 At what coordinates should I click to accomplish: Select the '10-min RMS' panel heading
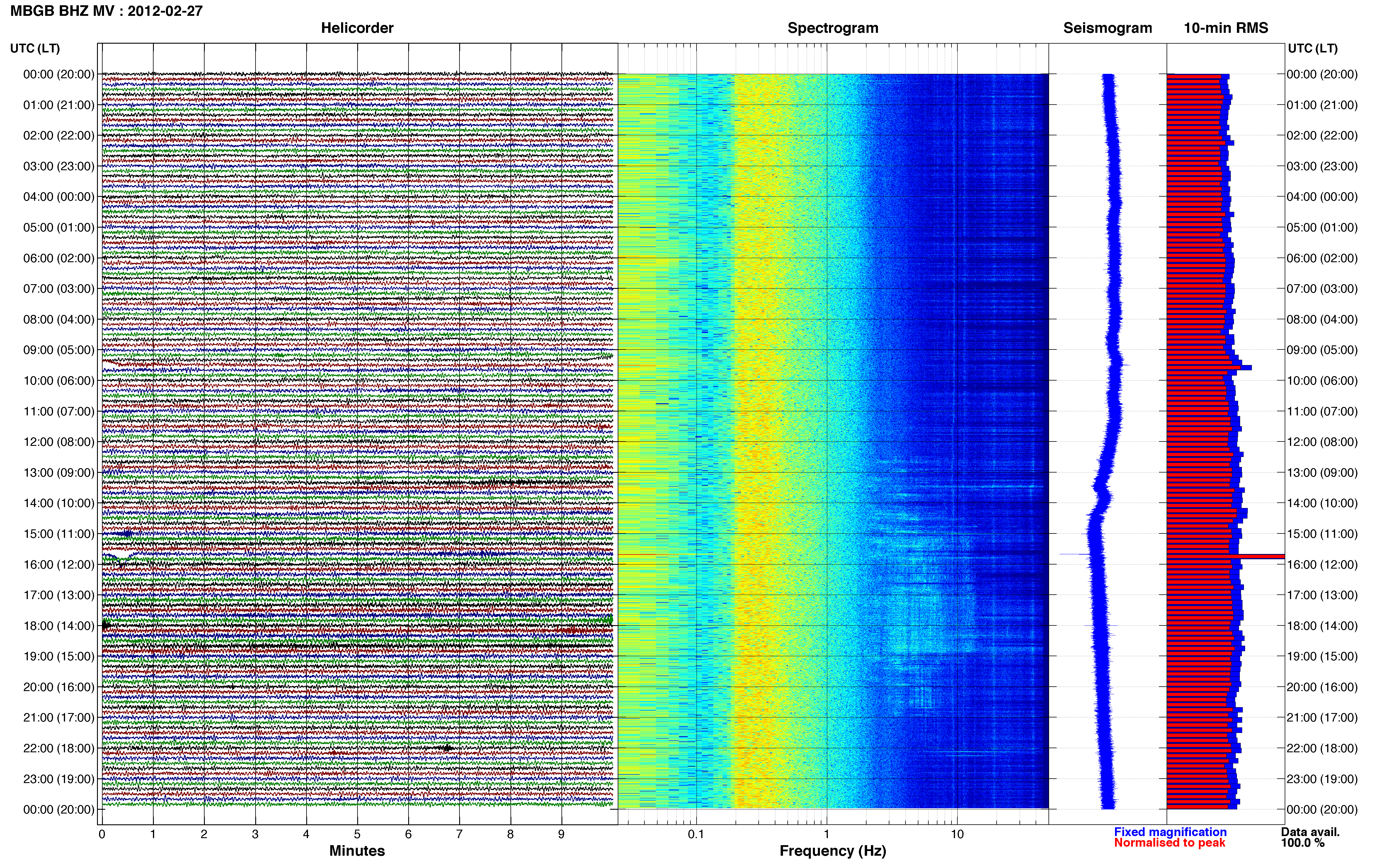pos(1226,28)
